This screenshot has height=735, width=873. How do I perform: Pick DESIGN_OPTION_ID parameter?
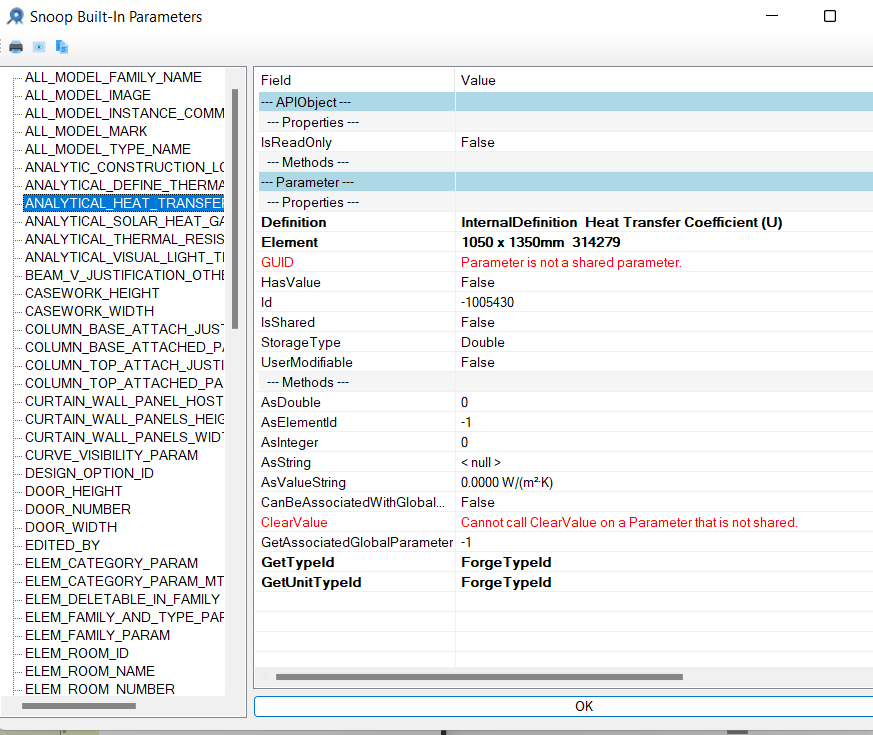89,473
